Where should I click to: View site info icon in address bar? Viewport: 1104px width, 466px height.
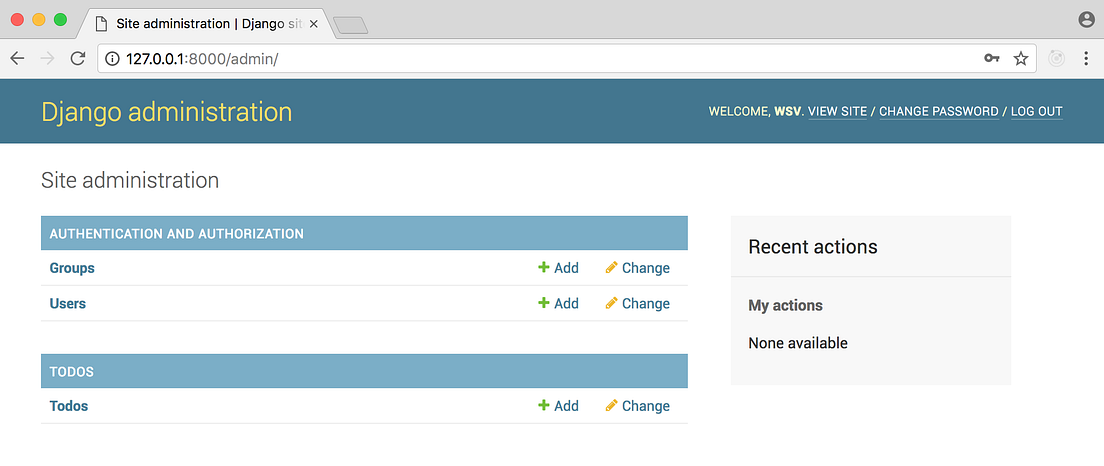112,59
